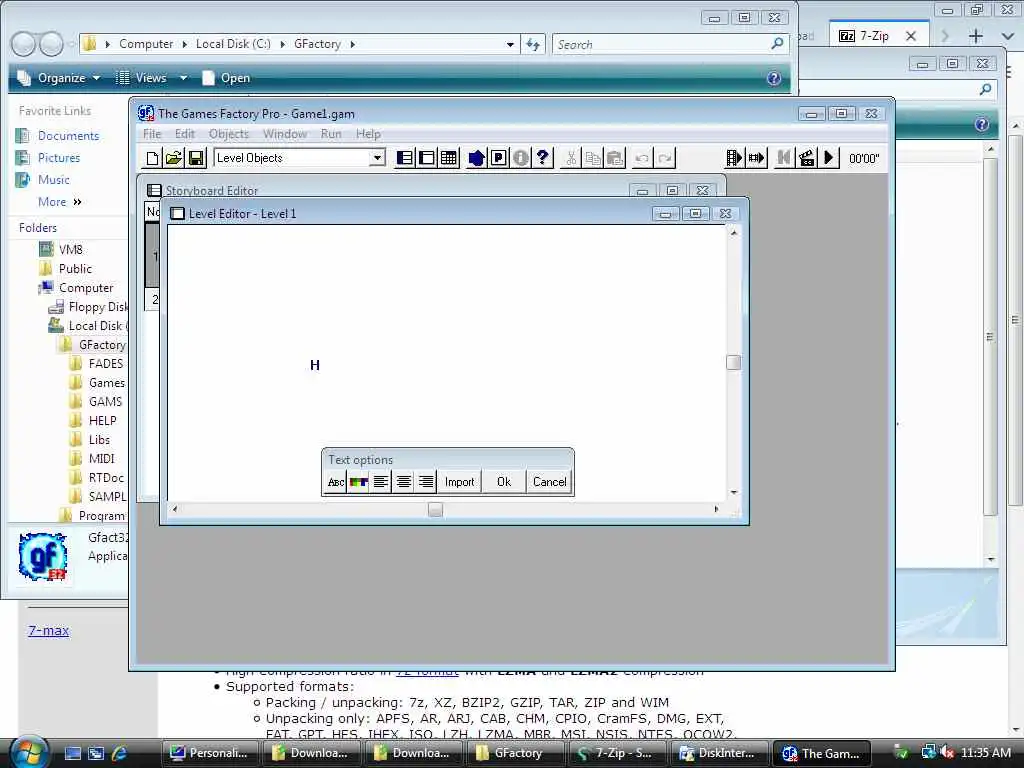The width and height of the screenshot is (1024, 768).
Task: Run the game with filmstrip play icon
Action: [734, 158]
